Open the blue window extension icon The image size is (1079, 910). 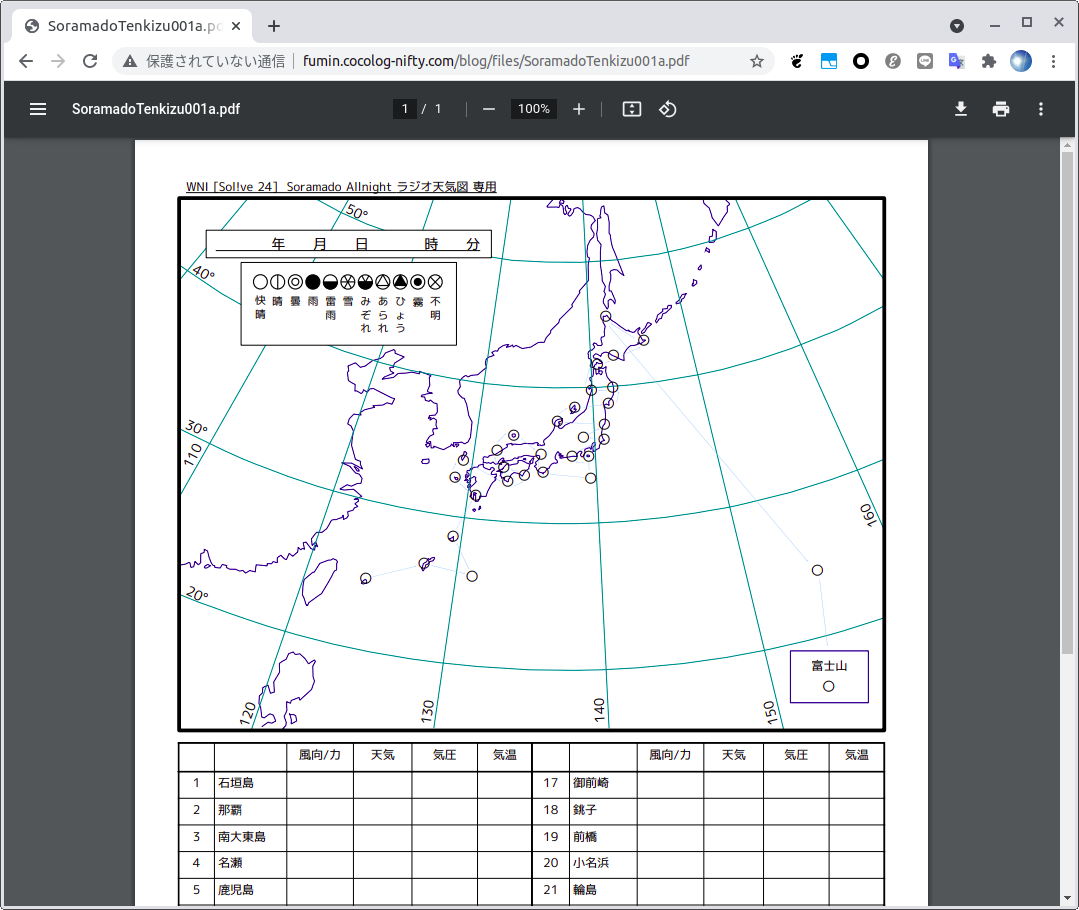(x=829, y=61)
